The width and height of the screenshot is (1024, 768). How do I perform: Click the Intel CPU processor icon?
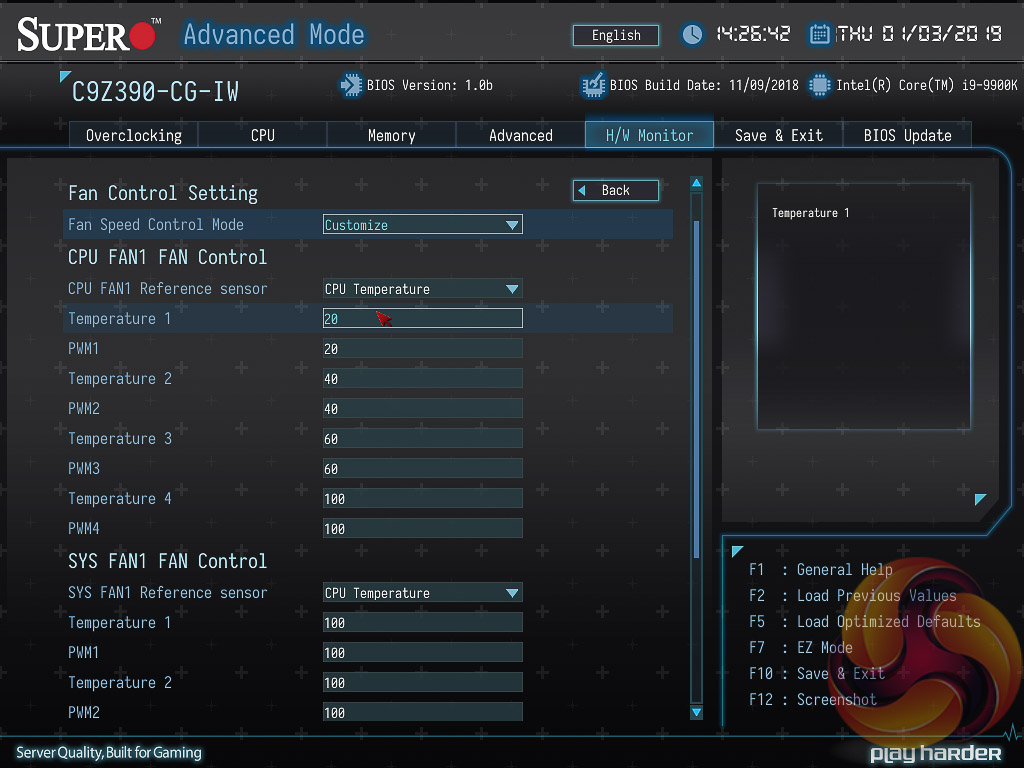point(819,85)
